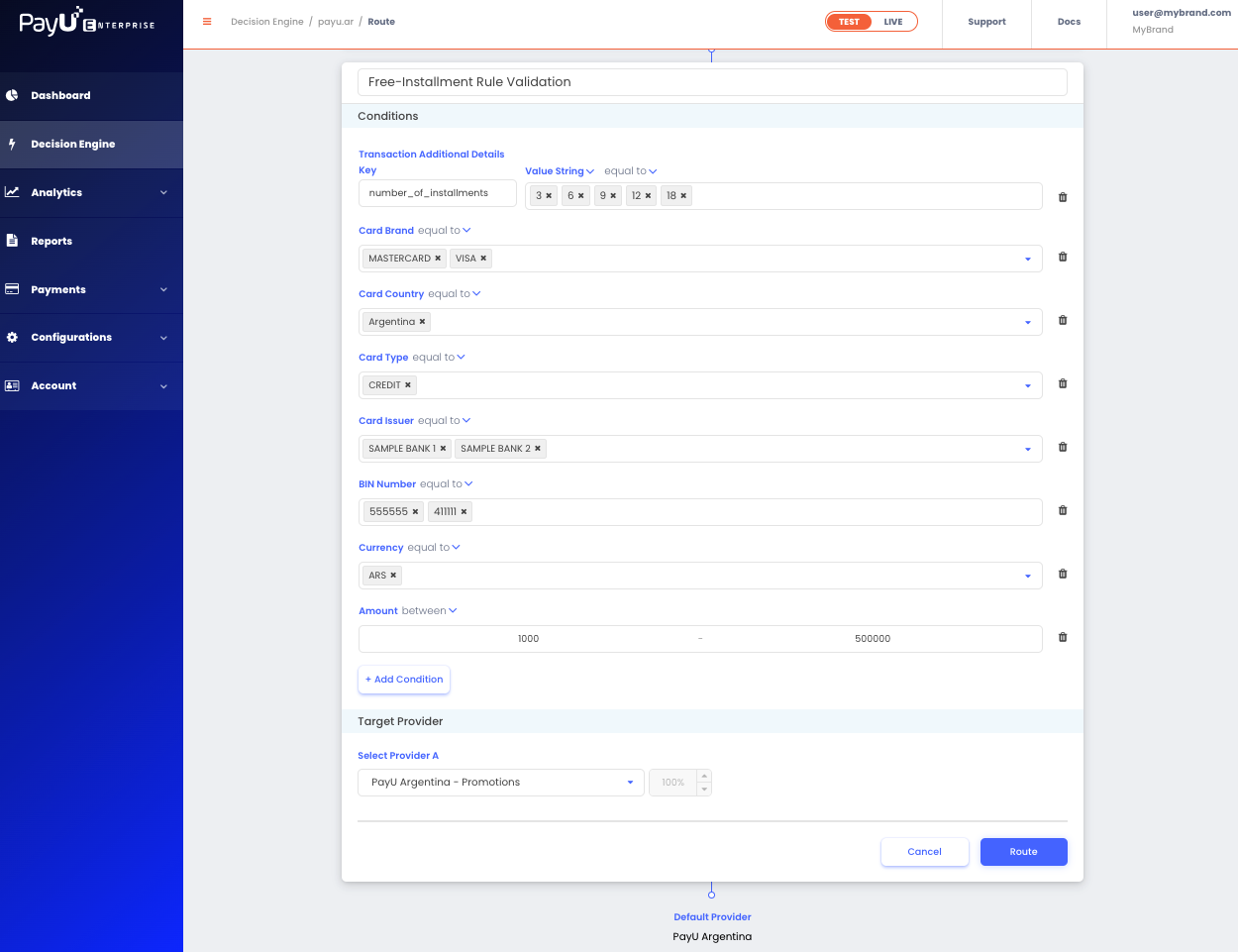The width and height of the screenshot is (1238, 952).
Task: Open the Select Provider A dropdown
Action: (501, 783)
